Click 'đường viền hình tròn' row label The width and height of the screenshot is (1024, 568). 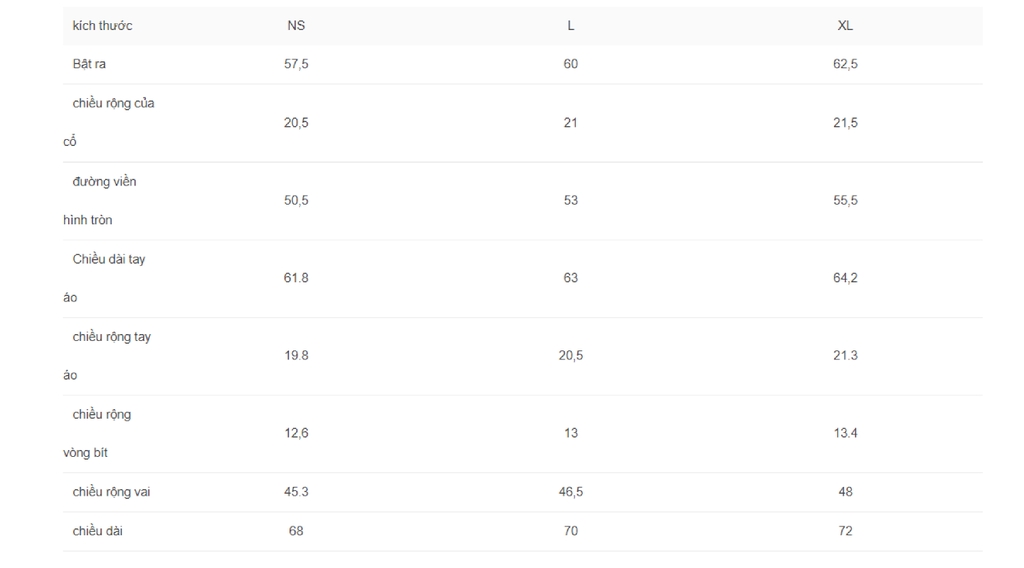click(x=100, y=200)
